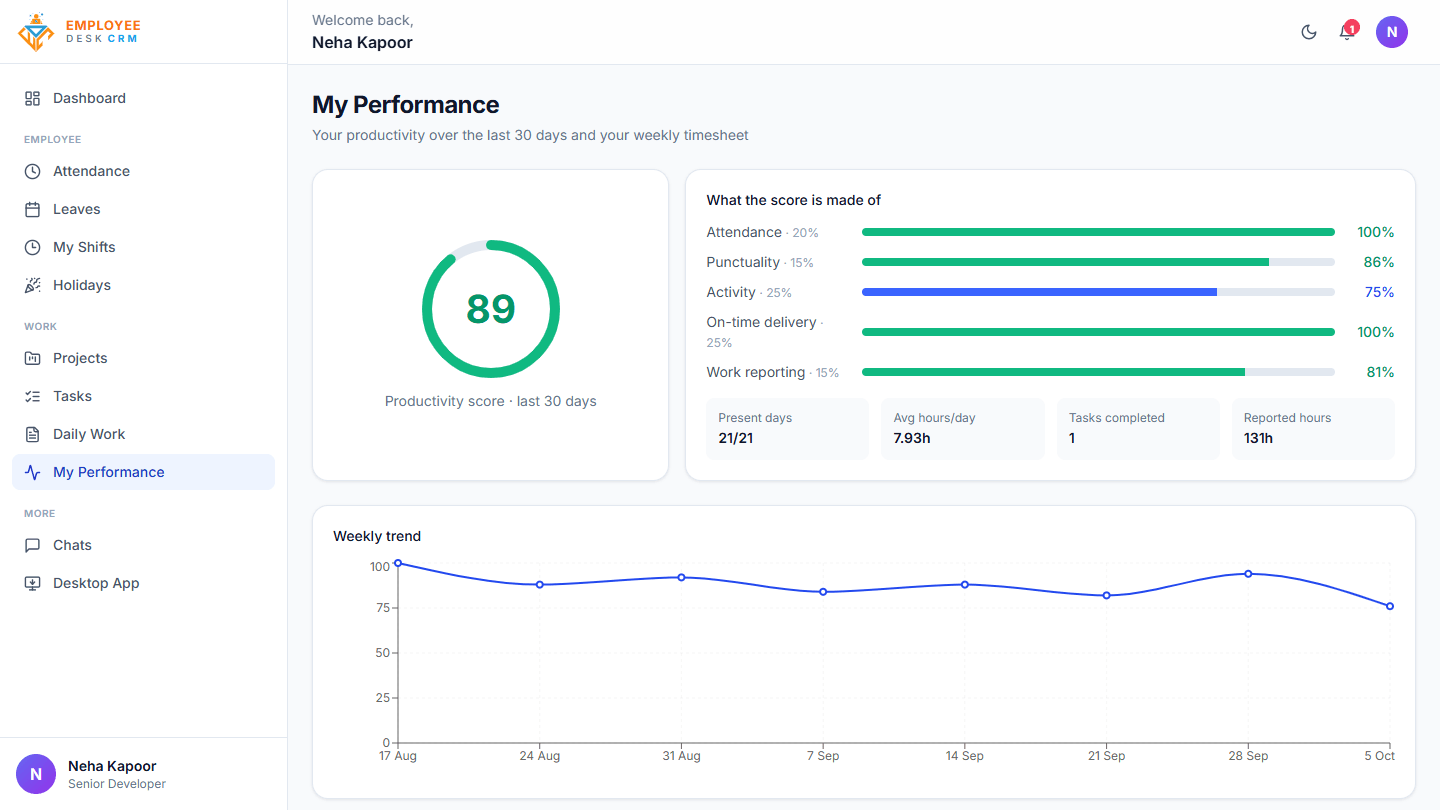This screenshot has width=1440, height=810.
Task: Click the 7 Sep chart data point
Action: point(823,592)
